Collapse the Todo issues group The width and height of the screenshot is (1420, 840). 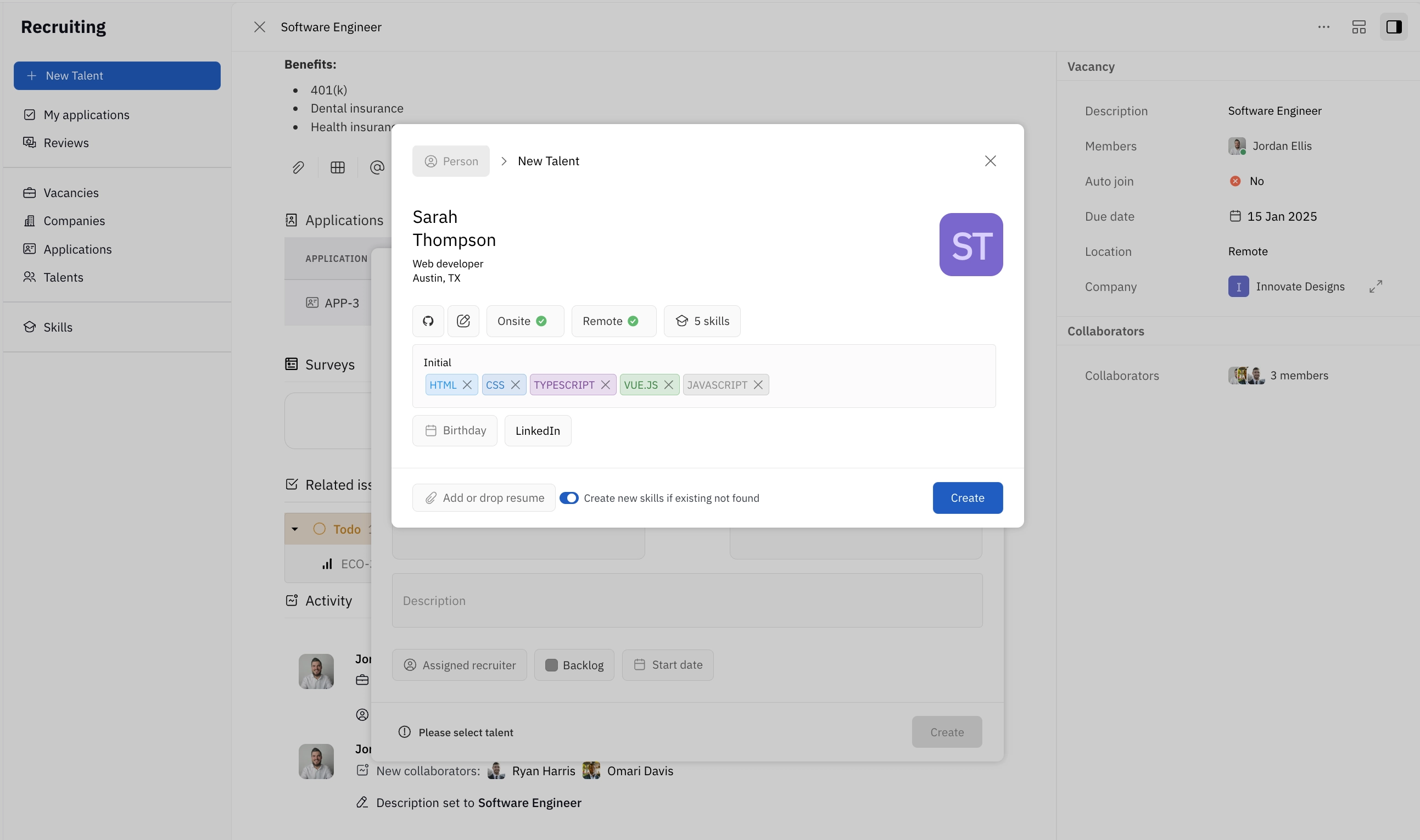point(295,529)
